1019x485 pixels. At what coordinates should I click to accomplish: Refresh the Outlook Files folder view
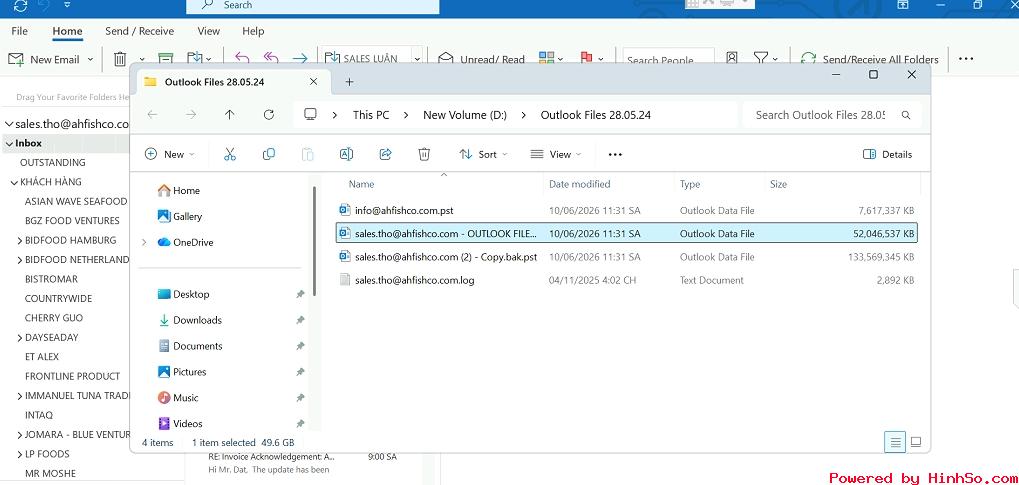268,114
